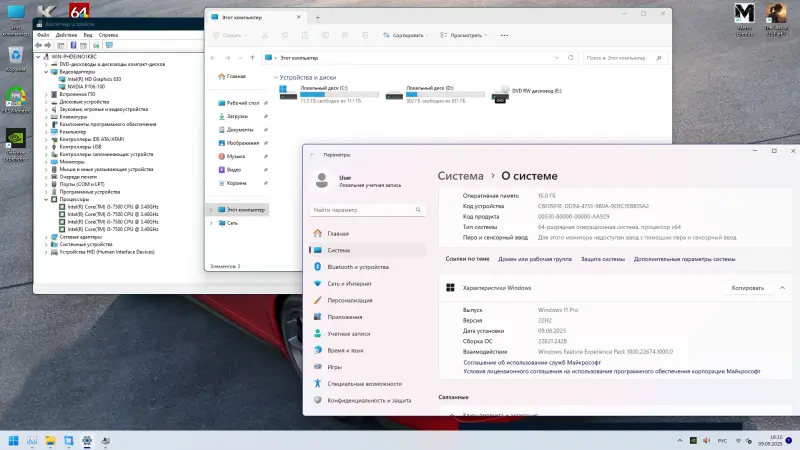Click the Explorer up-arrow navigation button
Image resolution: width=800 pixels, height=450 pixels.
pos(252,58)
